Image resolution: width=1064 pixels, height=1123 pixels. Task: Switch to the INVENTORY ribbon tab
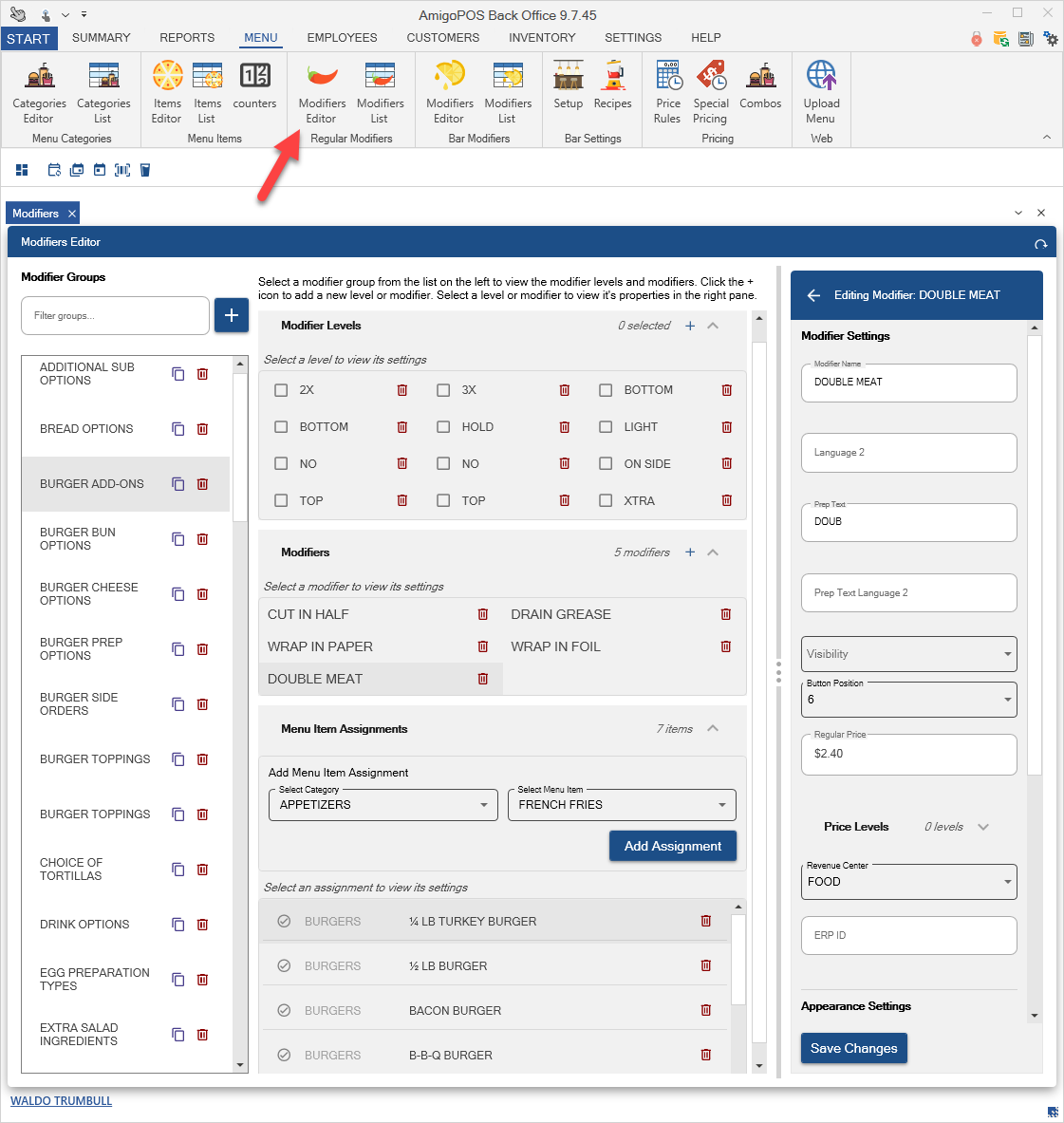541,38
